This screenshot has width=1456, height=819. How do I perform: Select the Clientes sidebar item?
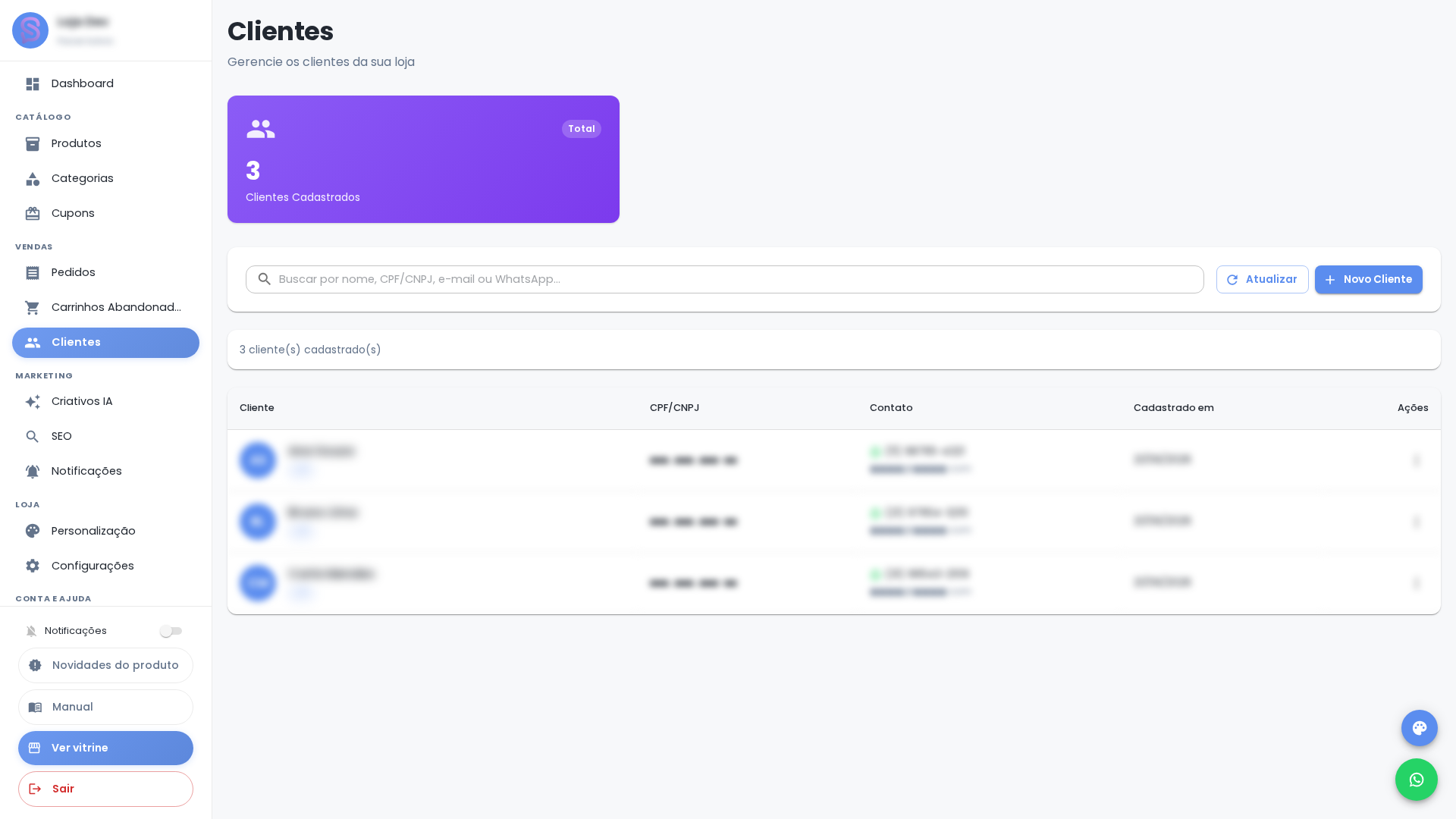click(x=105, y=343)
